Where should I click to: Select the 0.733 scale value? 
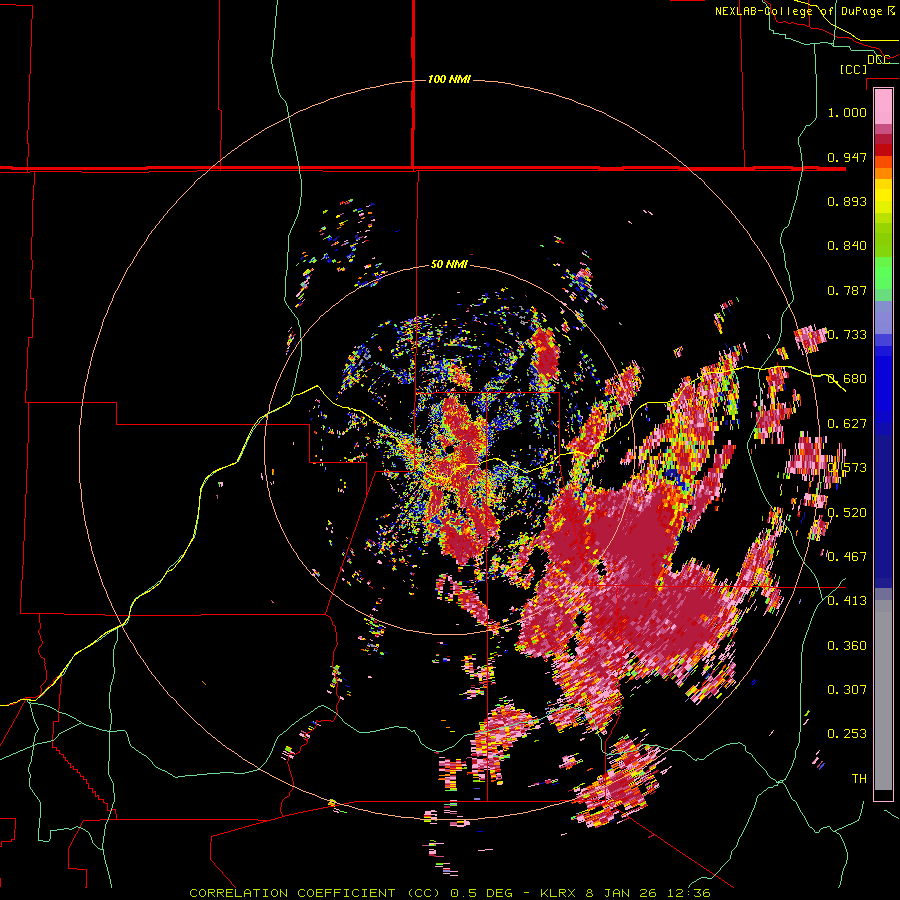click(x=847, y=335)
